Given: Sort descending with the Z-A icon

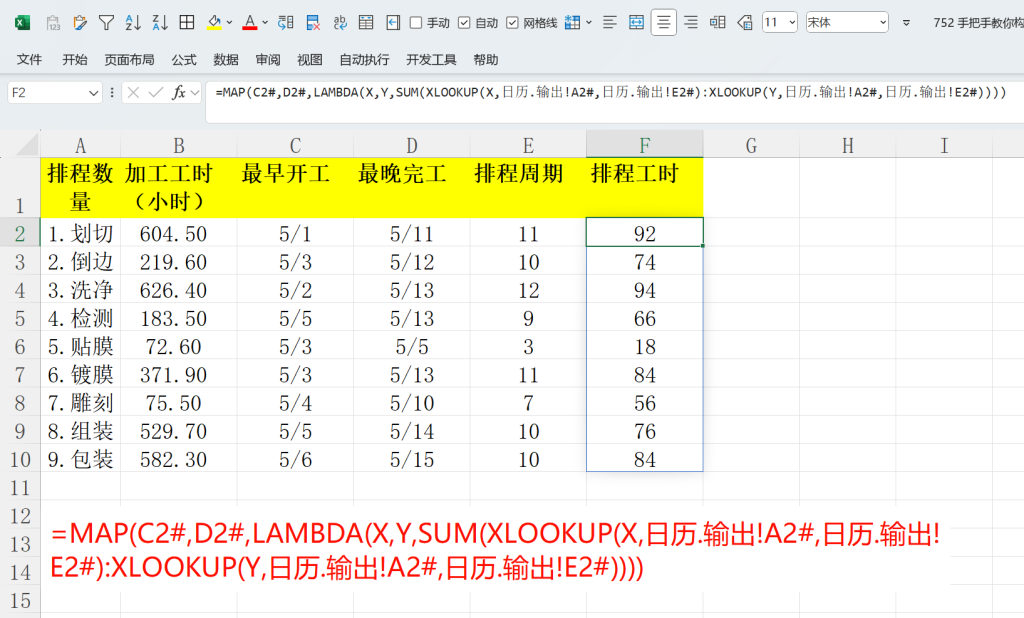Looking at the screenshot, I should [159, 23].
